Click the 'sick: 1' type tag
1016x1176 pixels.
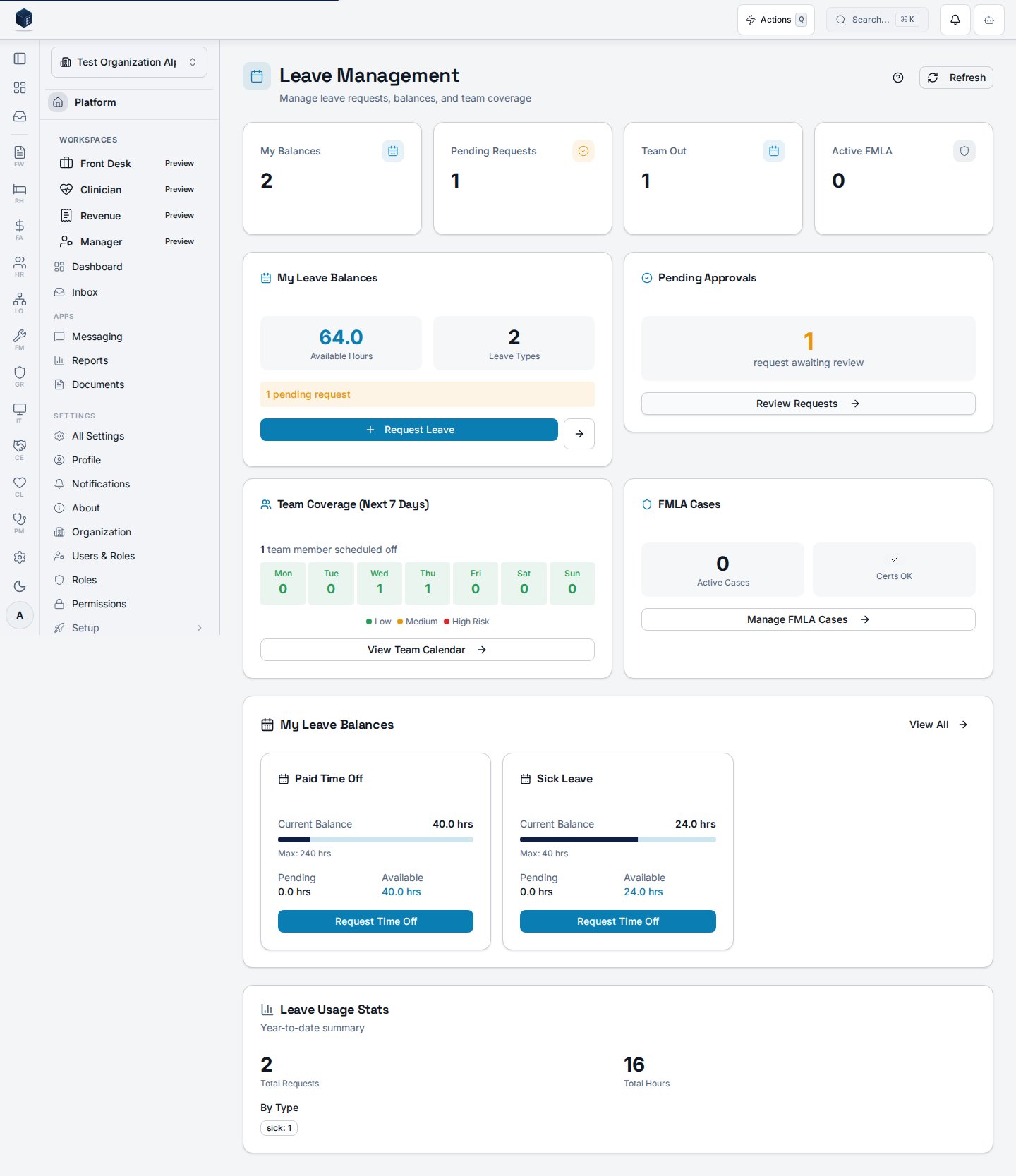click(x=279, y=1128)
